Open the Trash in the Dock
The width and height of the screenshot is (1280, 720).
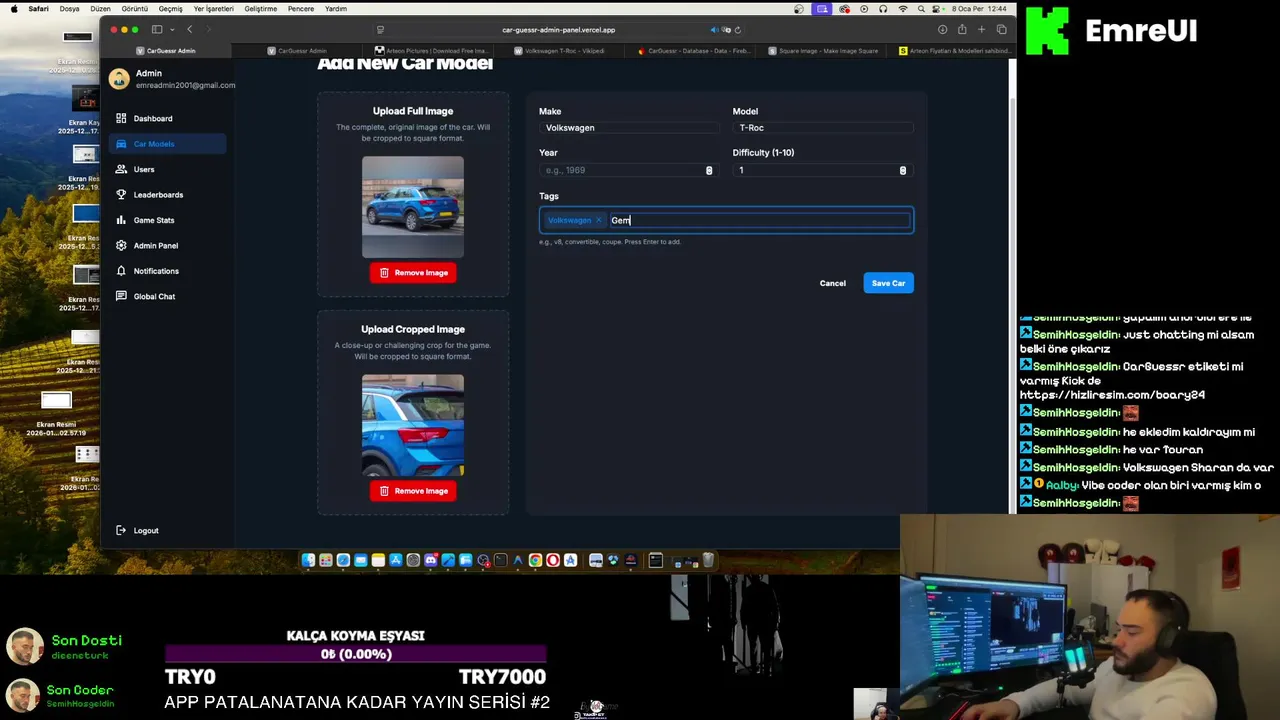tap(708, 560)
